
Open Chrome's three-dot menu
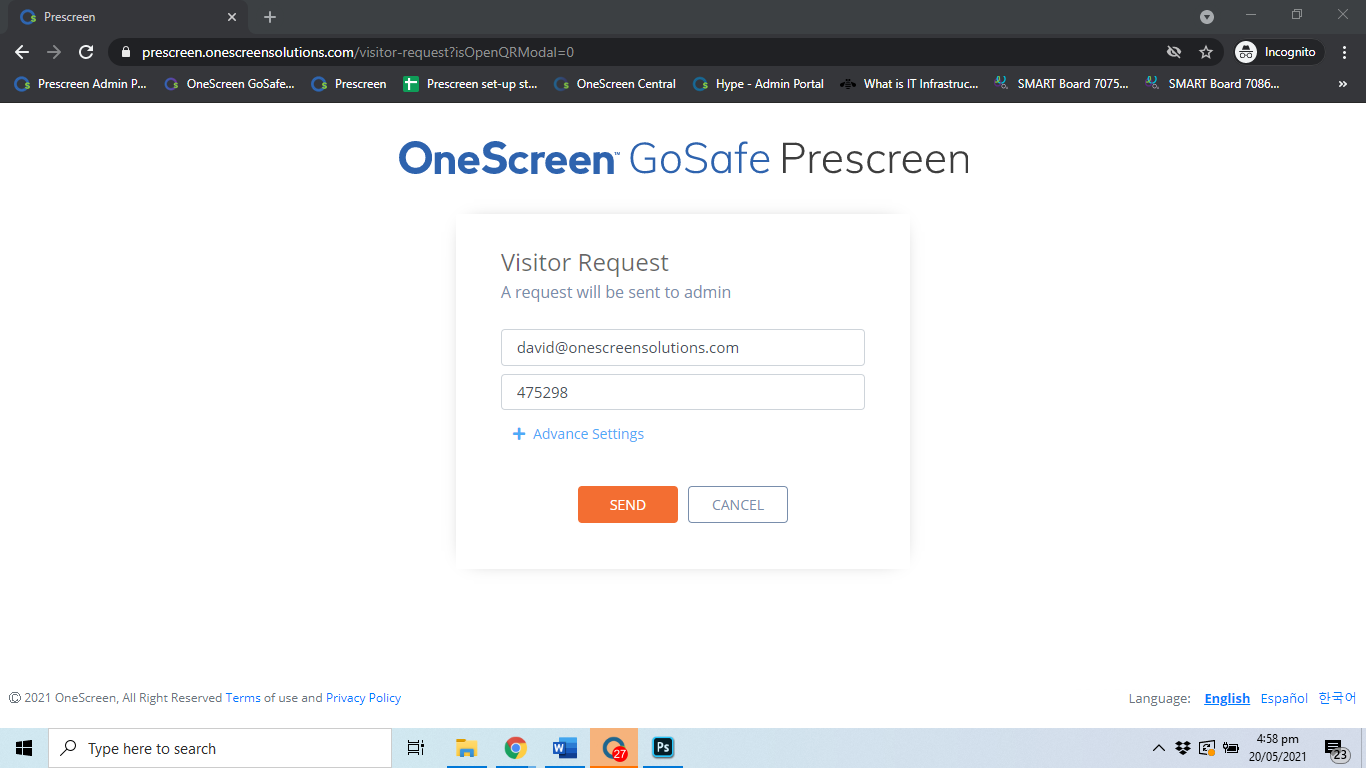pos(1344,52)
